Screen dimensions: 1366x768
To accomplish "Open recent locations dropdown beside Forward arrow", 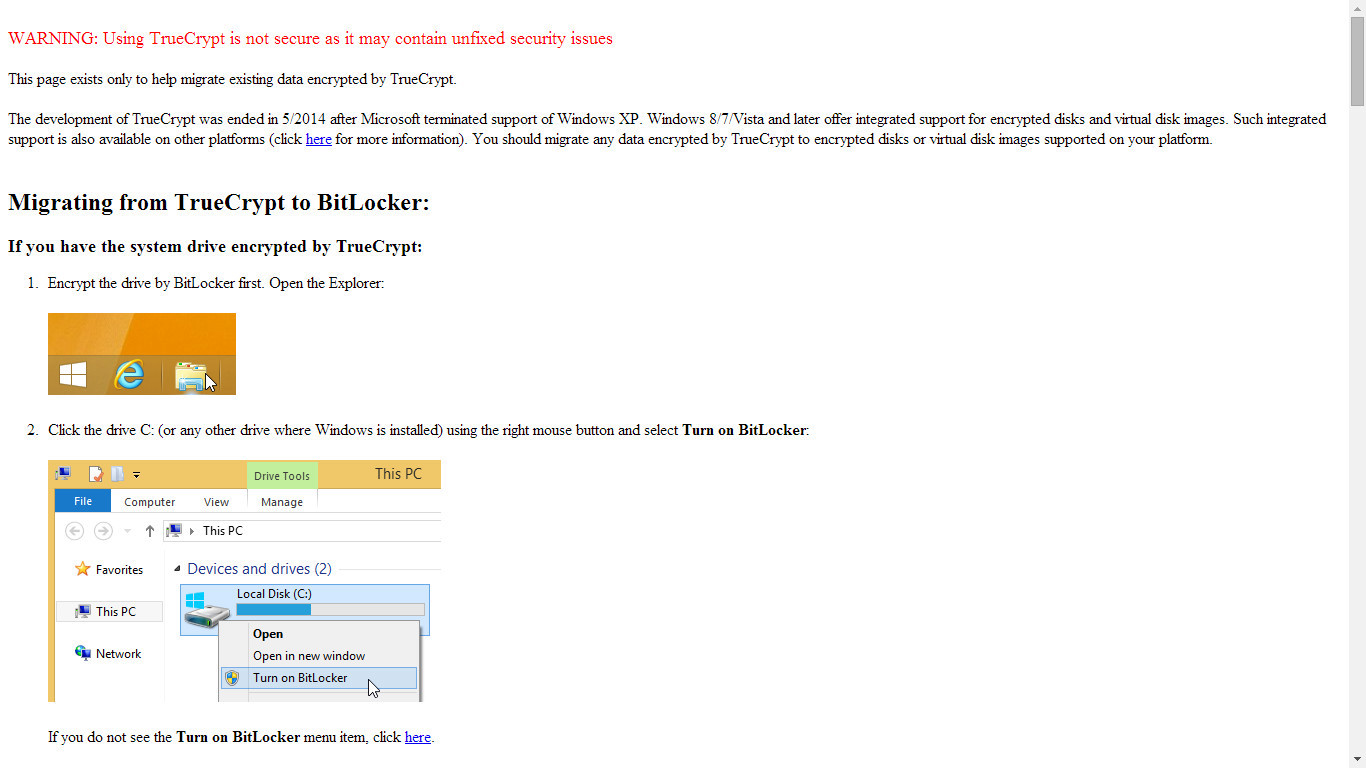I will pos(128,531).
